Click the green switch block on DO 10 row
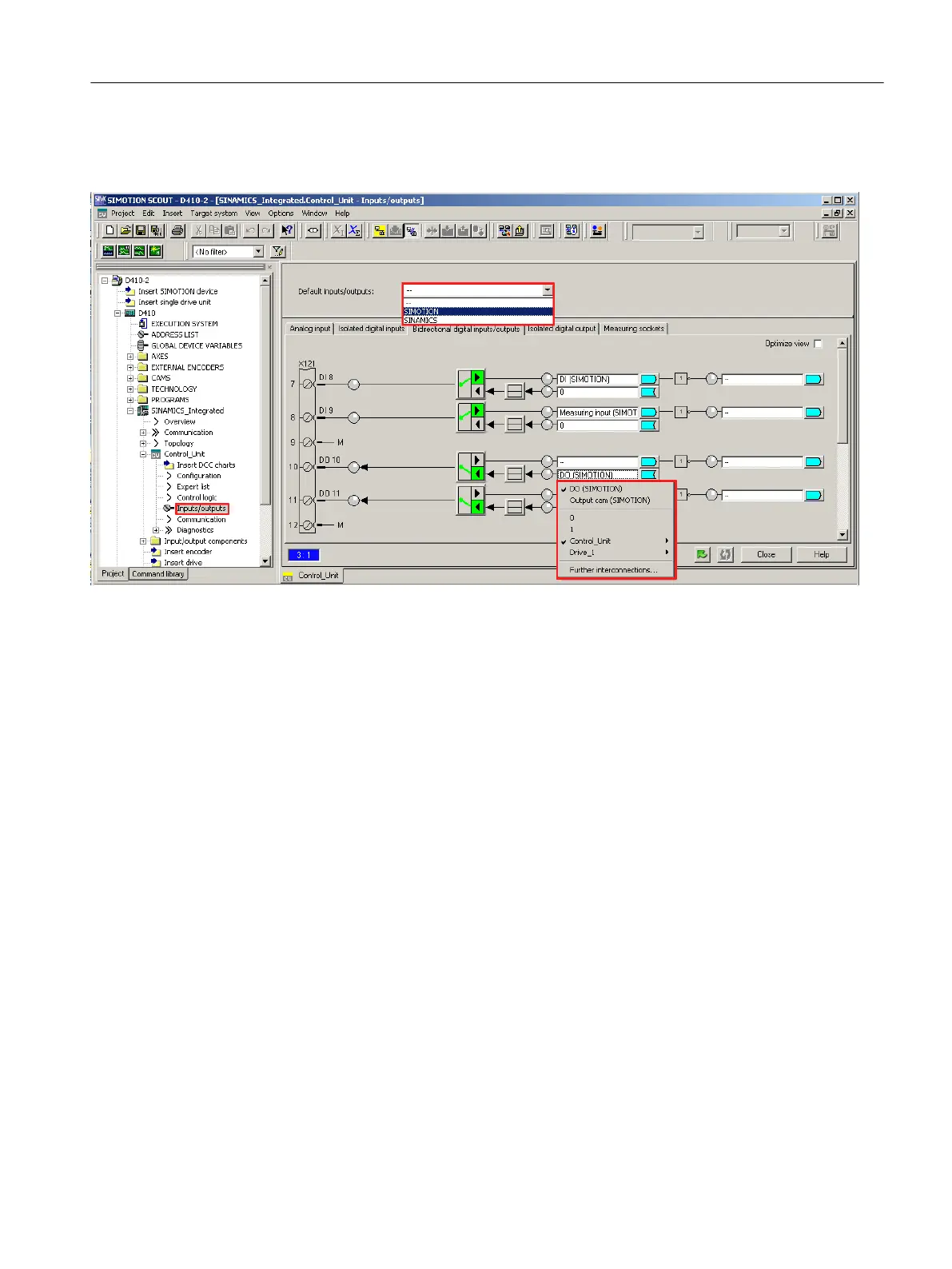Screen dimensions: 952x1269 (x=471, y=467)
